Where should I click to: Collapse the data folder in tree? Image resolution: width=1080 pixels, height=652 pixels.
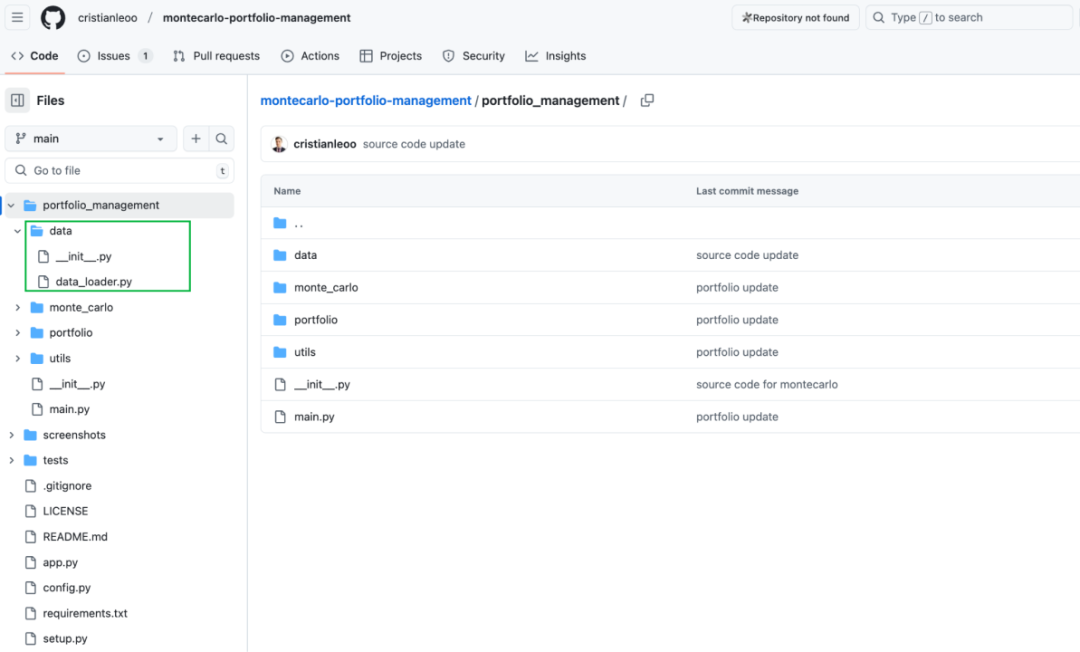click(x=18, y=231)
